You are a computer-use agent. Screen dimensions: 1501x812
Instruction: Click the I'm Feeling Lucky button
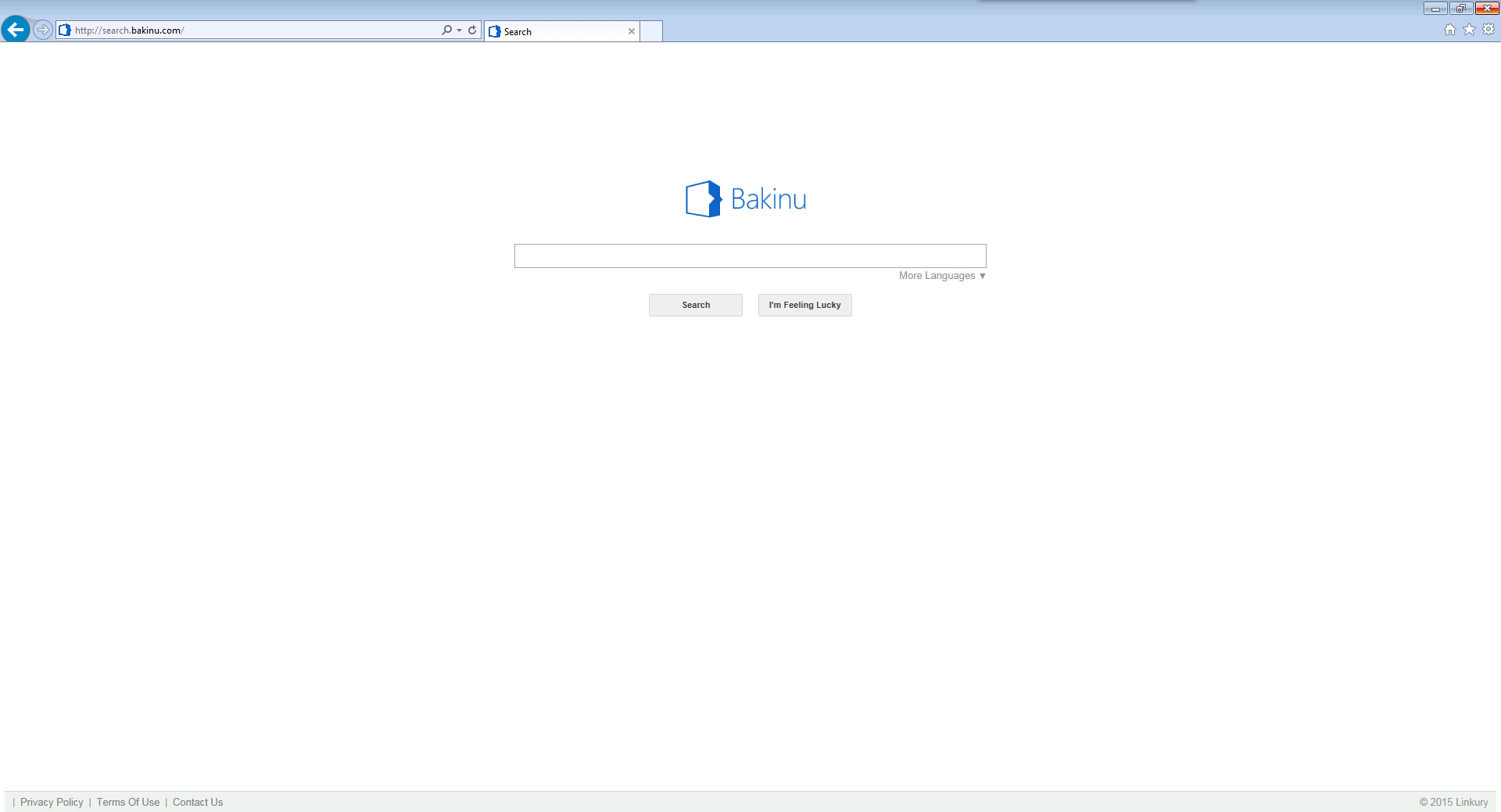pyautogui.click(x=805, y=305)
